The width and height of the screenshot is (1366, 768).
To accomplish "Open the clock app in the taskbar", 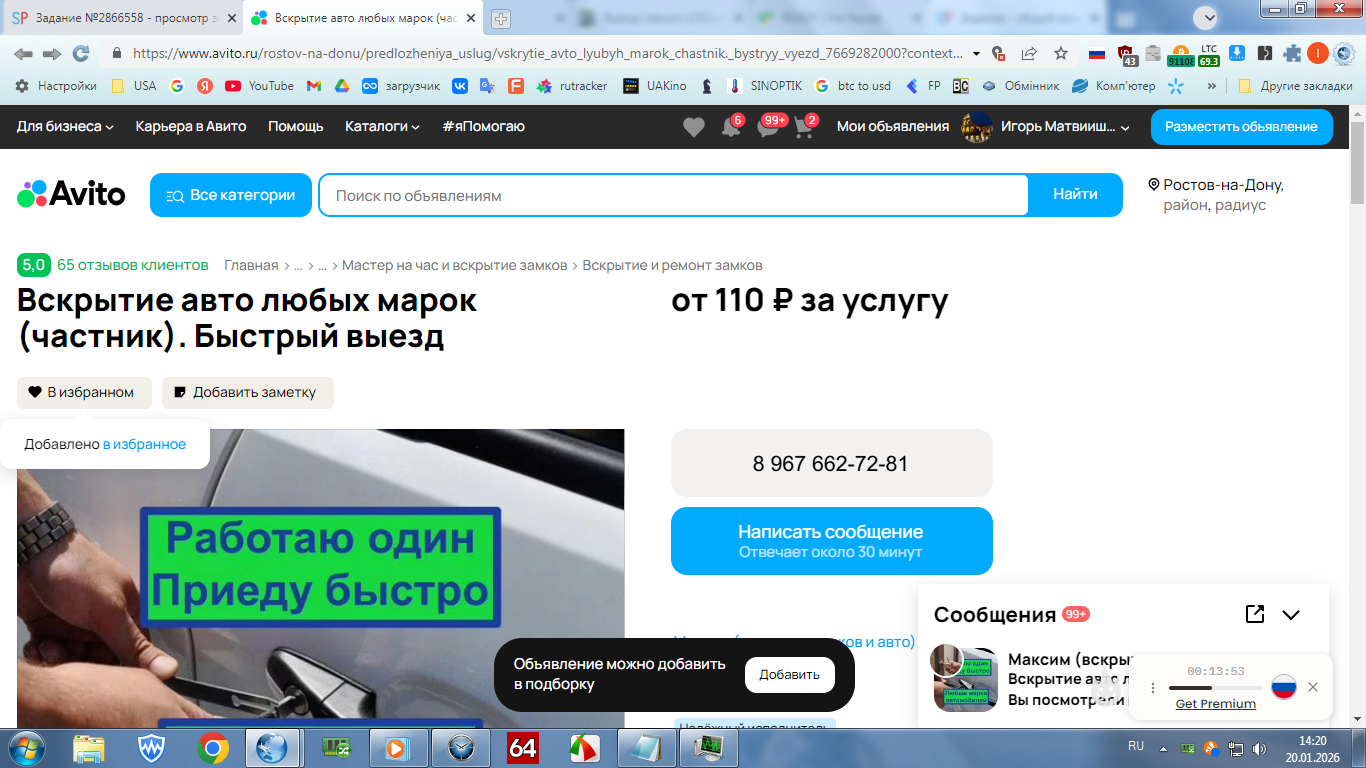I will pos(461,747).
